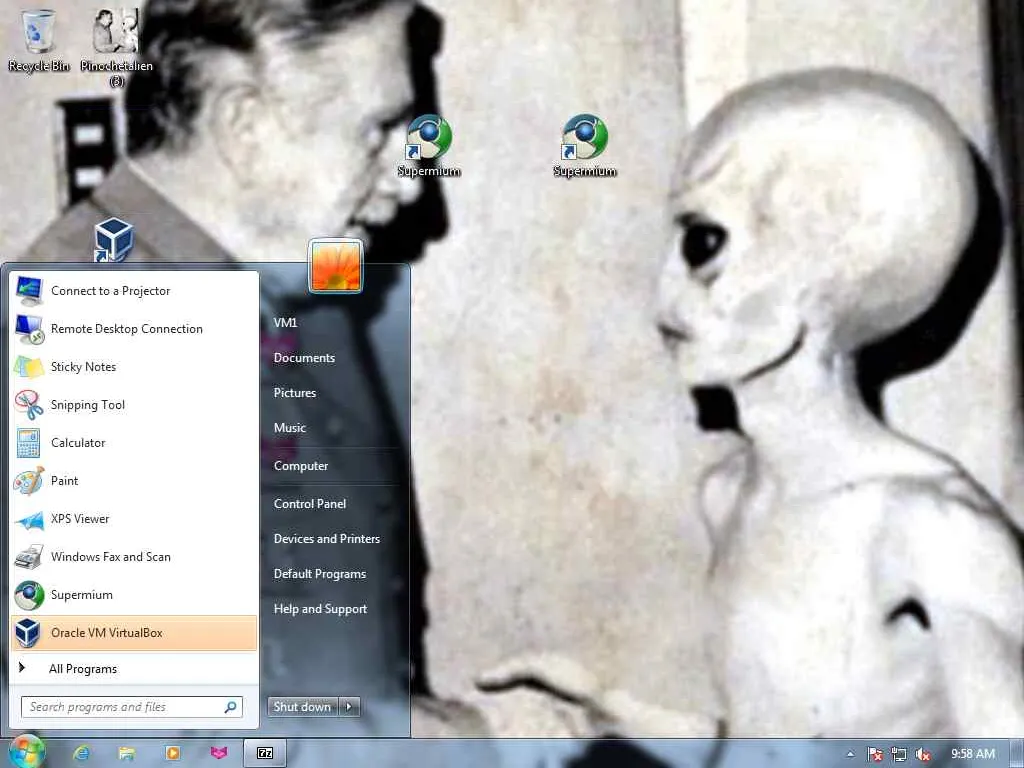The image size is (1024, 768).
Task: Click the Windows Start orb
Action: [25, 751]
